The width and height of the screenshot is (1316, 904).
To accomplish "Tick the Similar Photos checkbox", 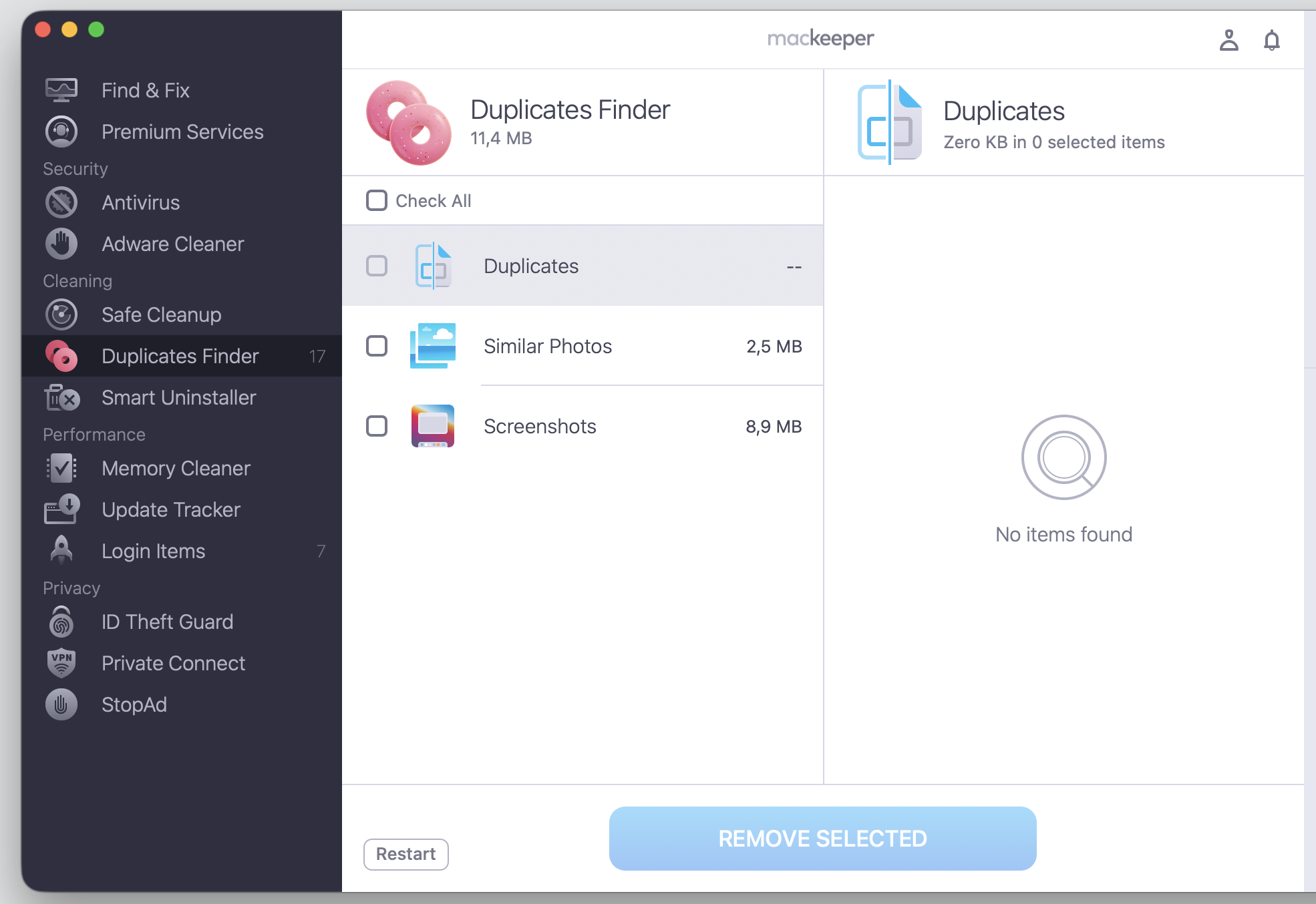I will 377,346.
